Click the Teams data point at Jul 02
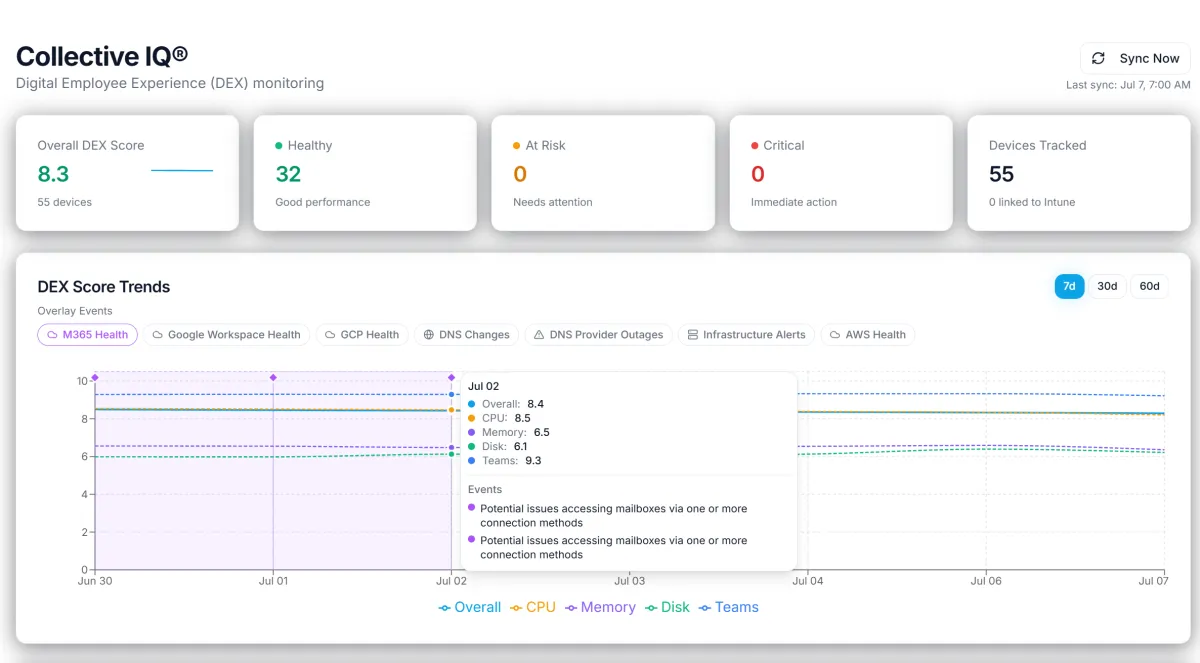The height and width of the screenshot is (663, 1200). [452, 394]
